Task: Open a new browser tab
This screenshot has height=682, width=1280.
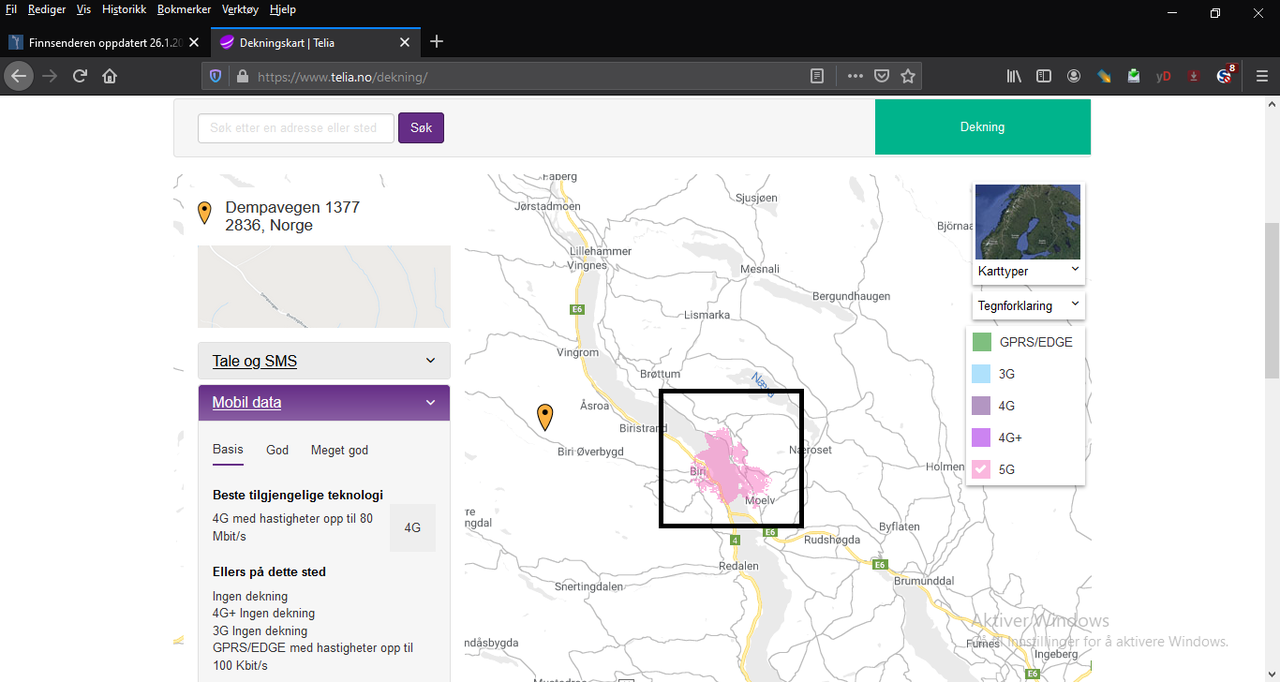Action: point(436,42)
